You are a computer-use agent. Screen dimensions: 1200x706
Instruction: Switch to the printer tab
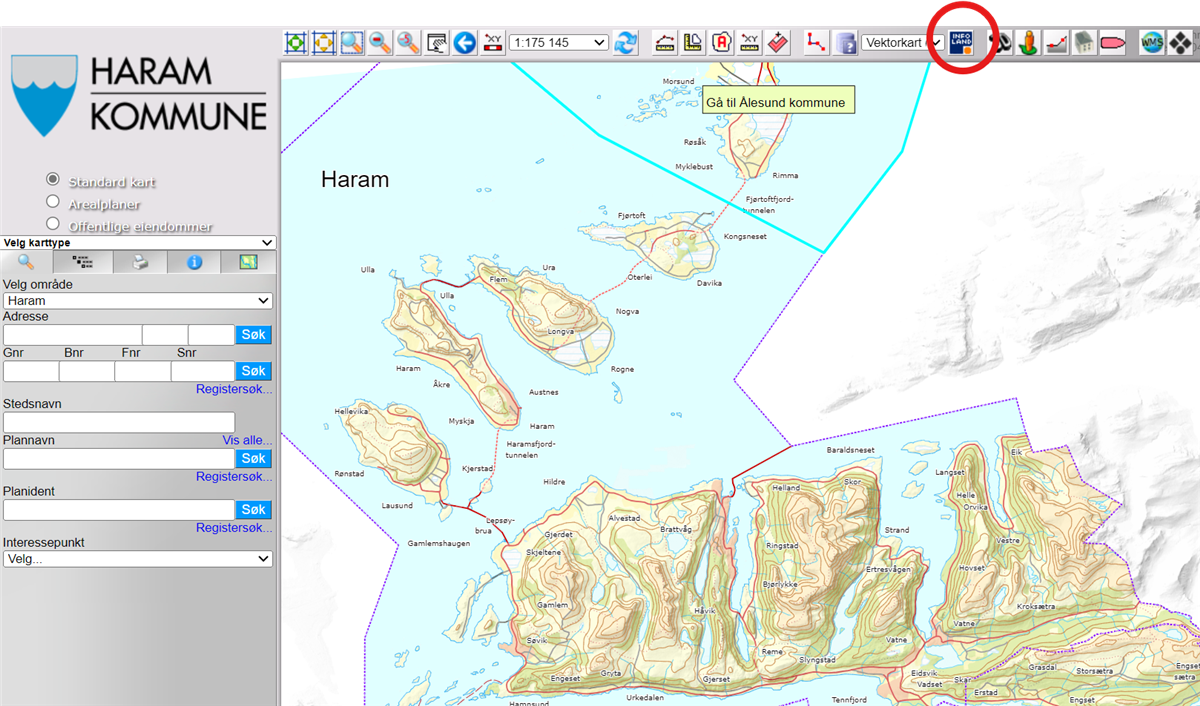click(140, 263)
